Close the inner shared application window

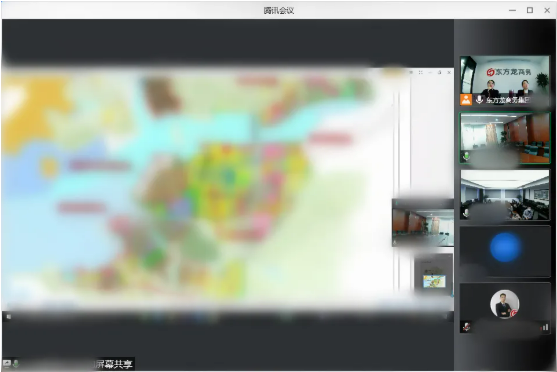pyautogui.click(x=449, y=72)
